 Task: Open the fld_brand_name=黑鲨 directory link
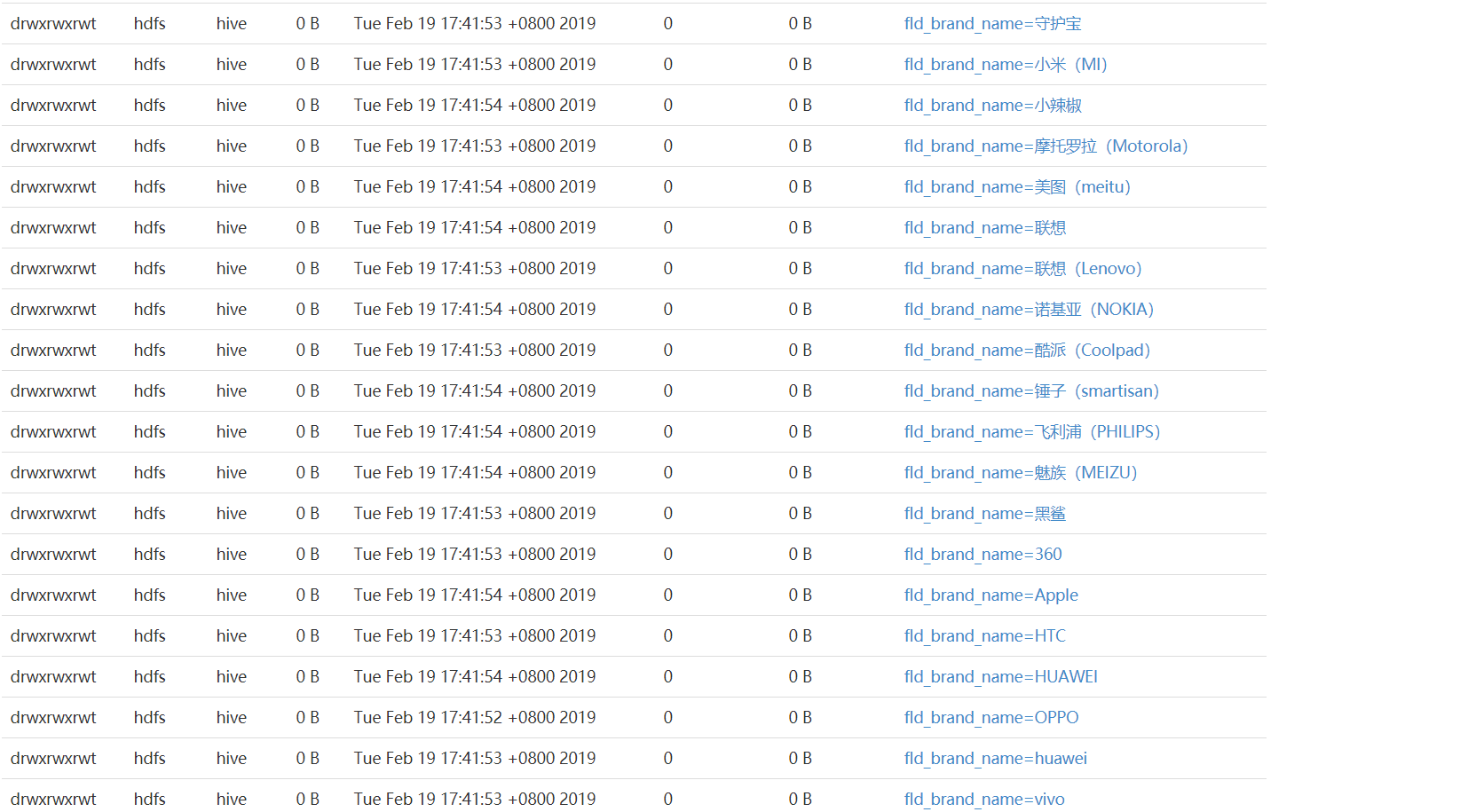click(x=985, y=514)
